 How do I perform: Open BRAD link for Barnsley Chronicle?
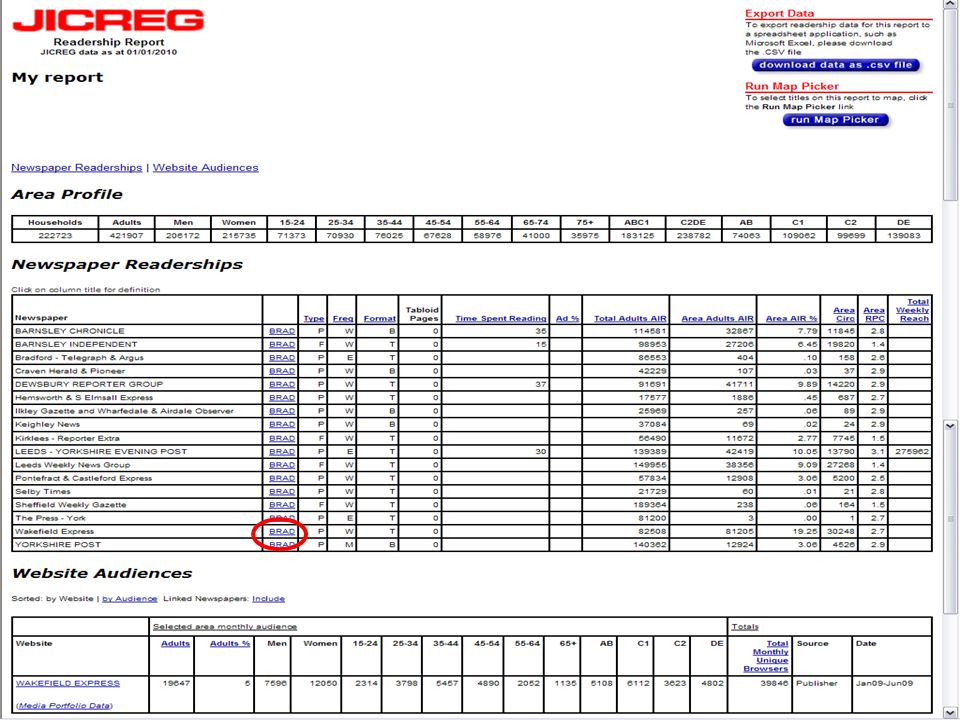(282, 331)
